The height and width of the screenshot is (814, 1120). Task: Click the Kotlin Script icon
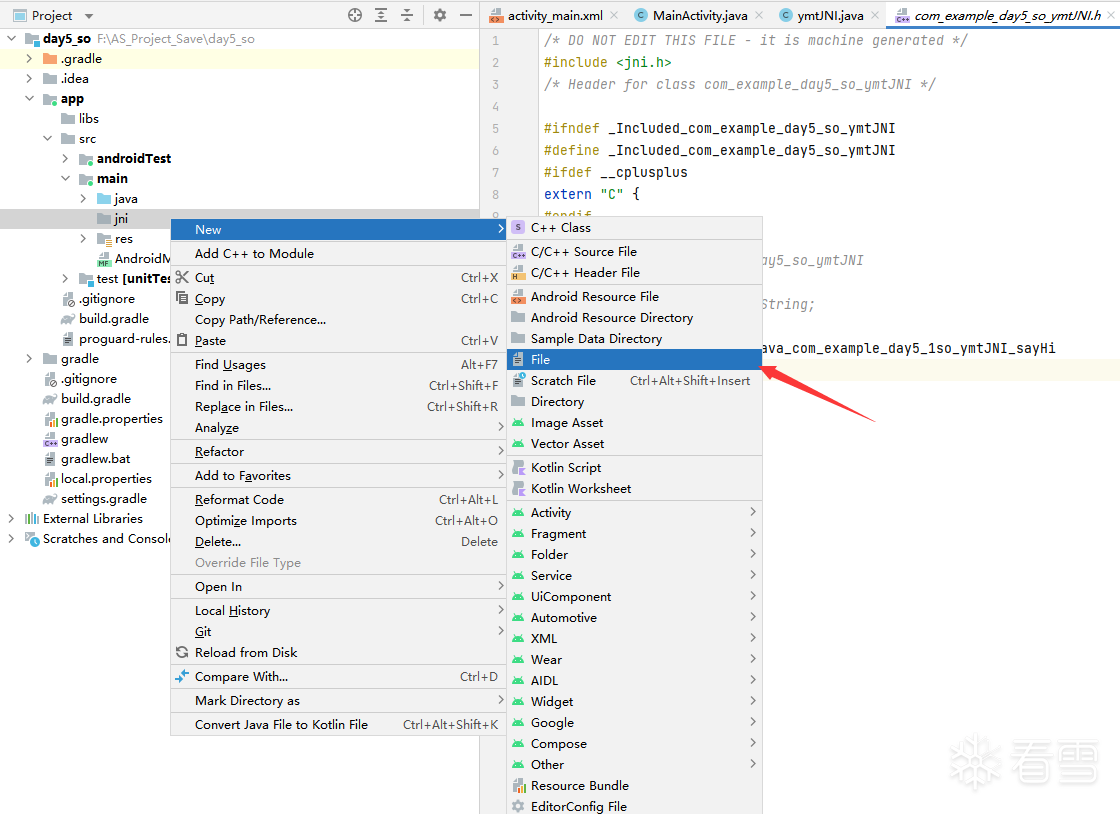[x=519, y=468]
